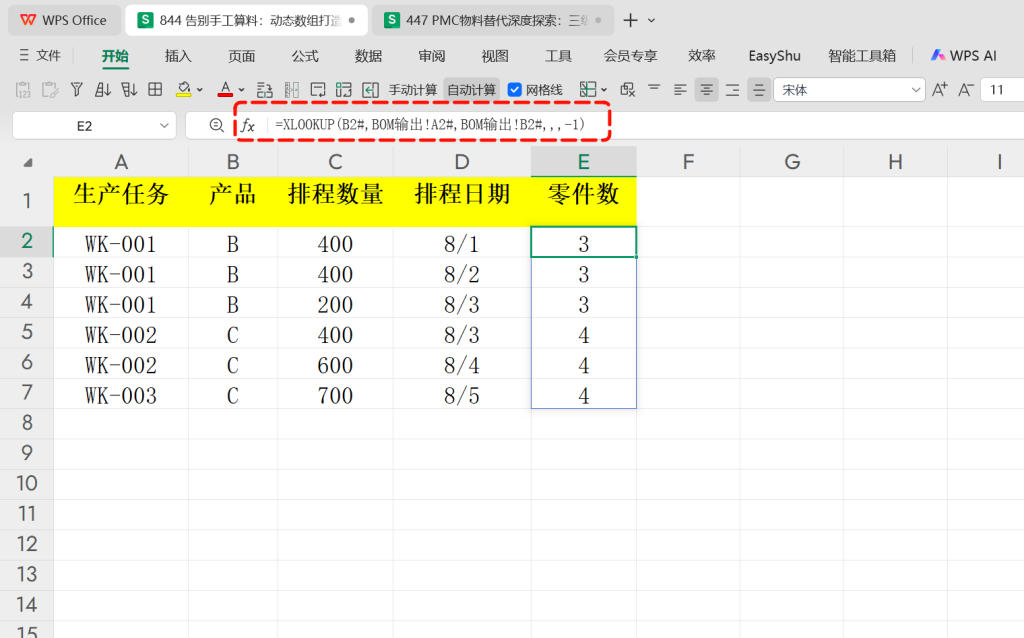Click the table grid icon

[x=155, y=89]
